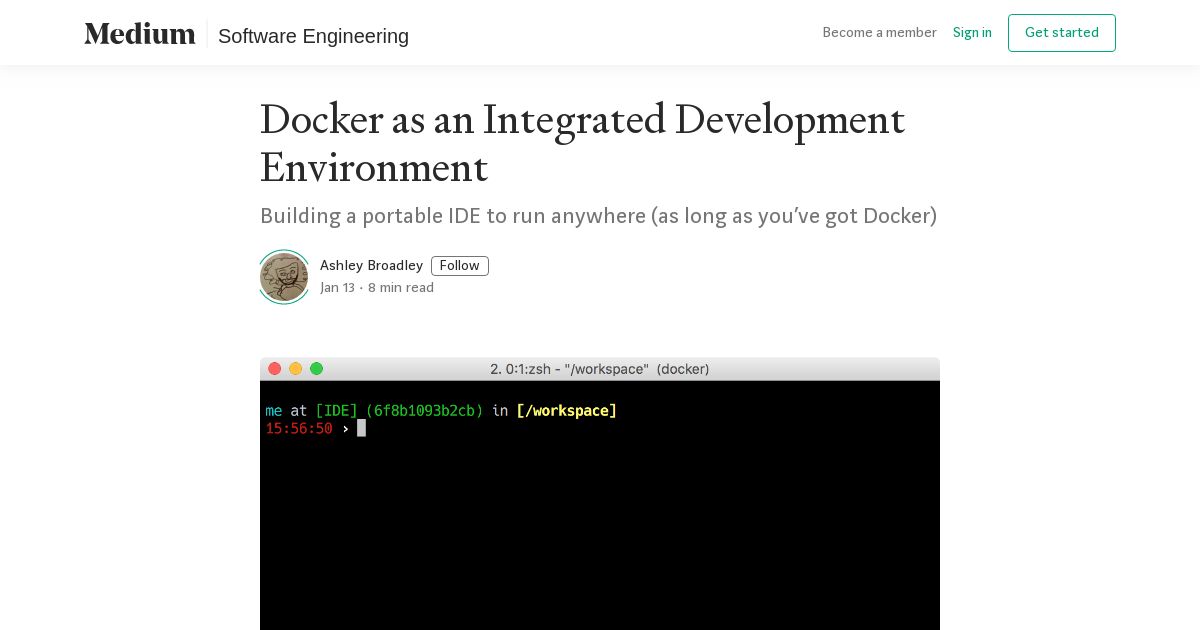The image size is (1200, 630).
Task: Click Become a member link
Action: 879,33
